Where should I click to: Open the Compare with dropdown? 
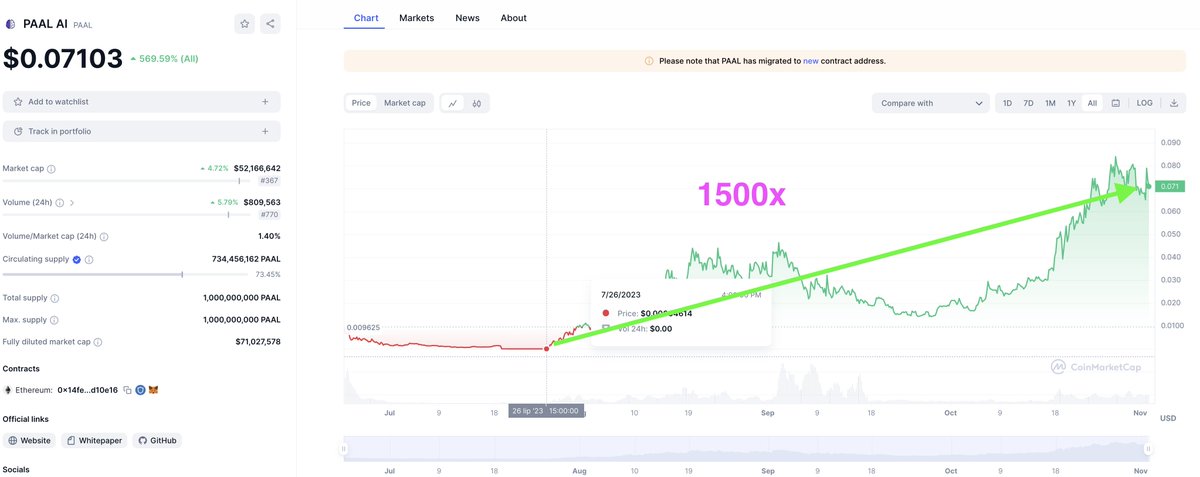pos(930,103)
